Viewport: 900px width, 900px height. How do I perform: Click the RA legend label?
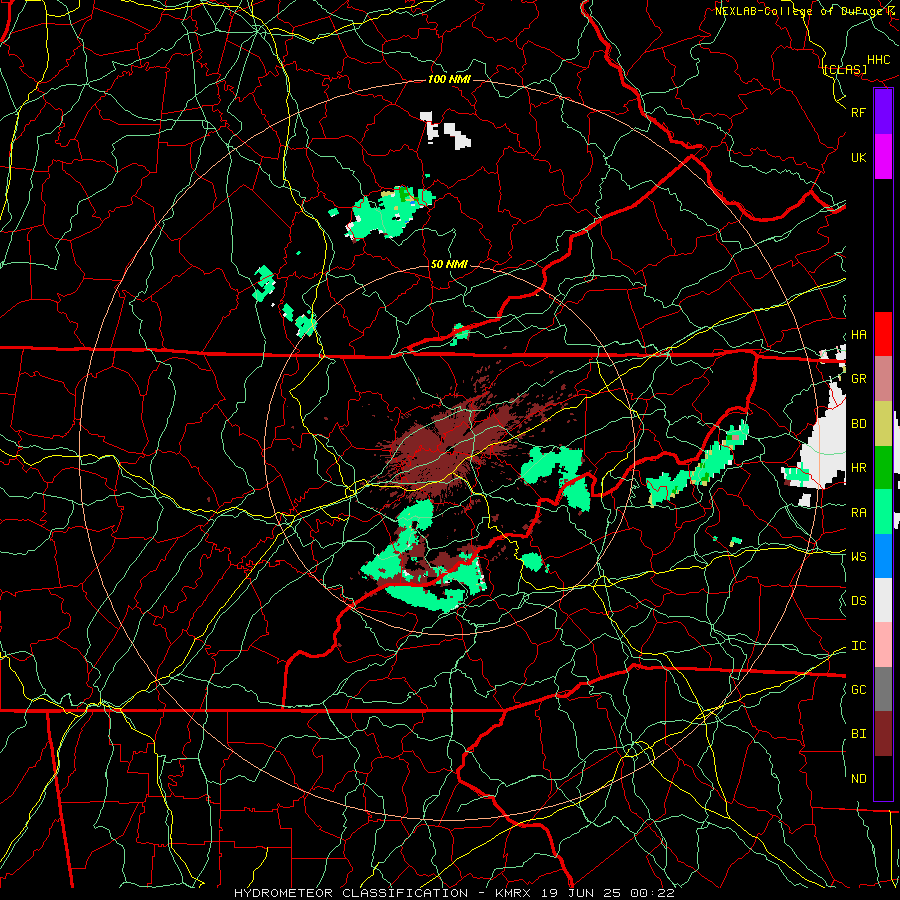pyautogui.click(x=859, y=513)
